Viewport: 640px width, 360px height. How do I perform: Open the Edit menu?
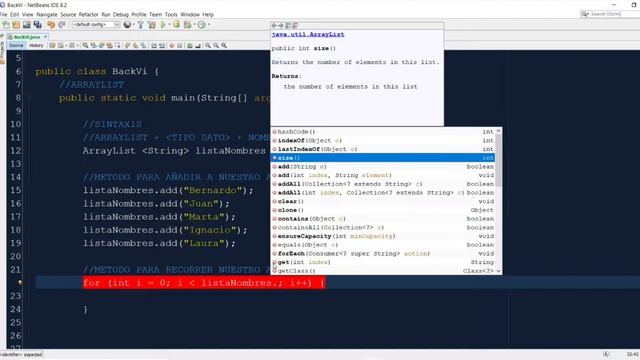tap(15, 14)
